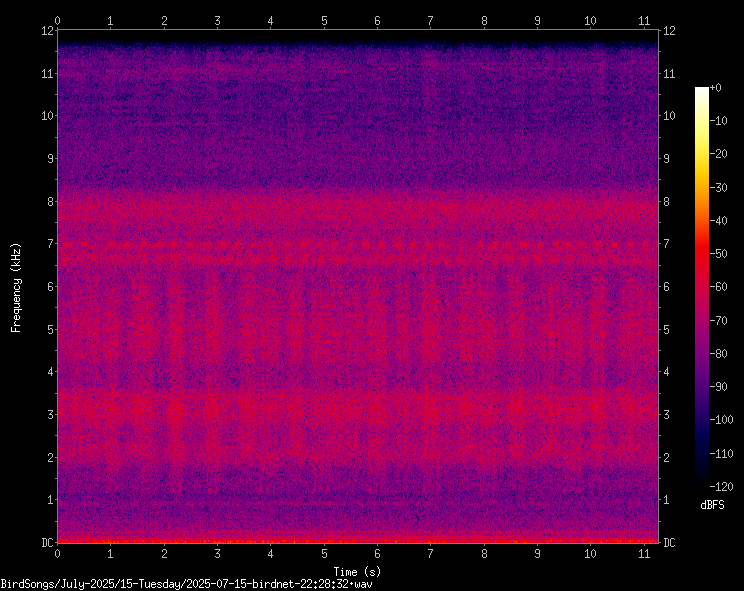Click the '-110' label on the color scale
744x591 pixels.
pos(722,454)
